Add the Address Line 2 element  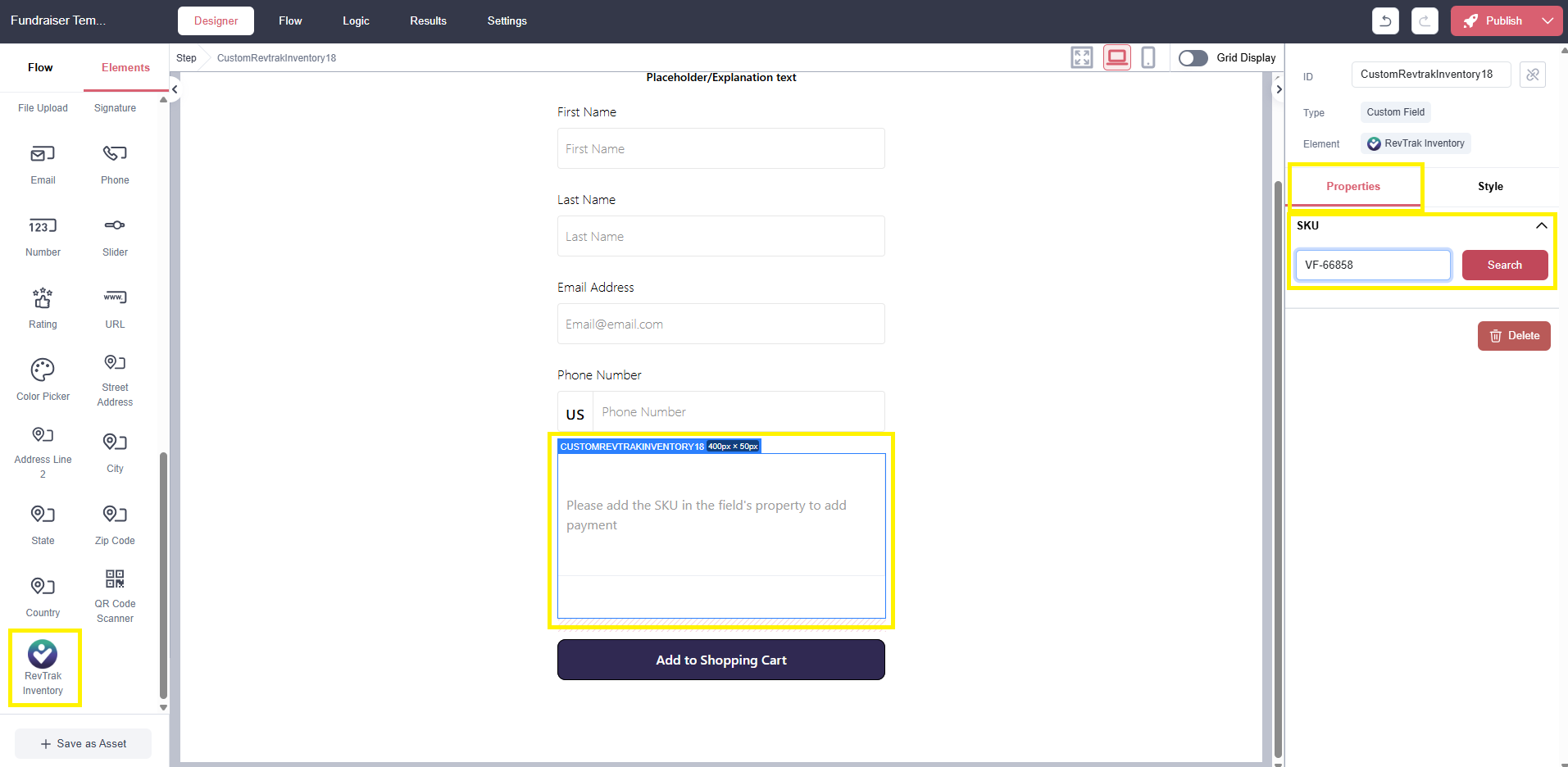click(43, 452)
